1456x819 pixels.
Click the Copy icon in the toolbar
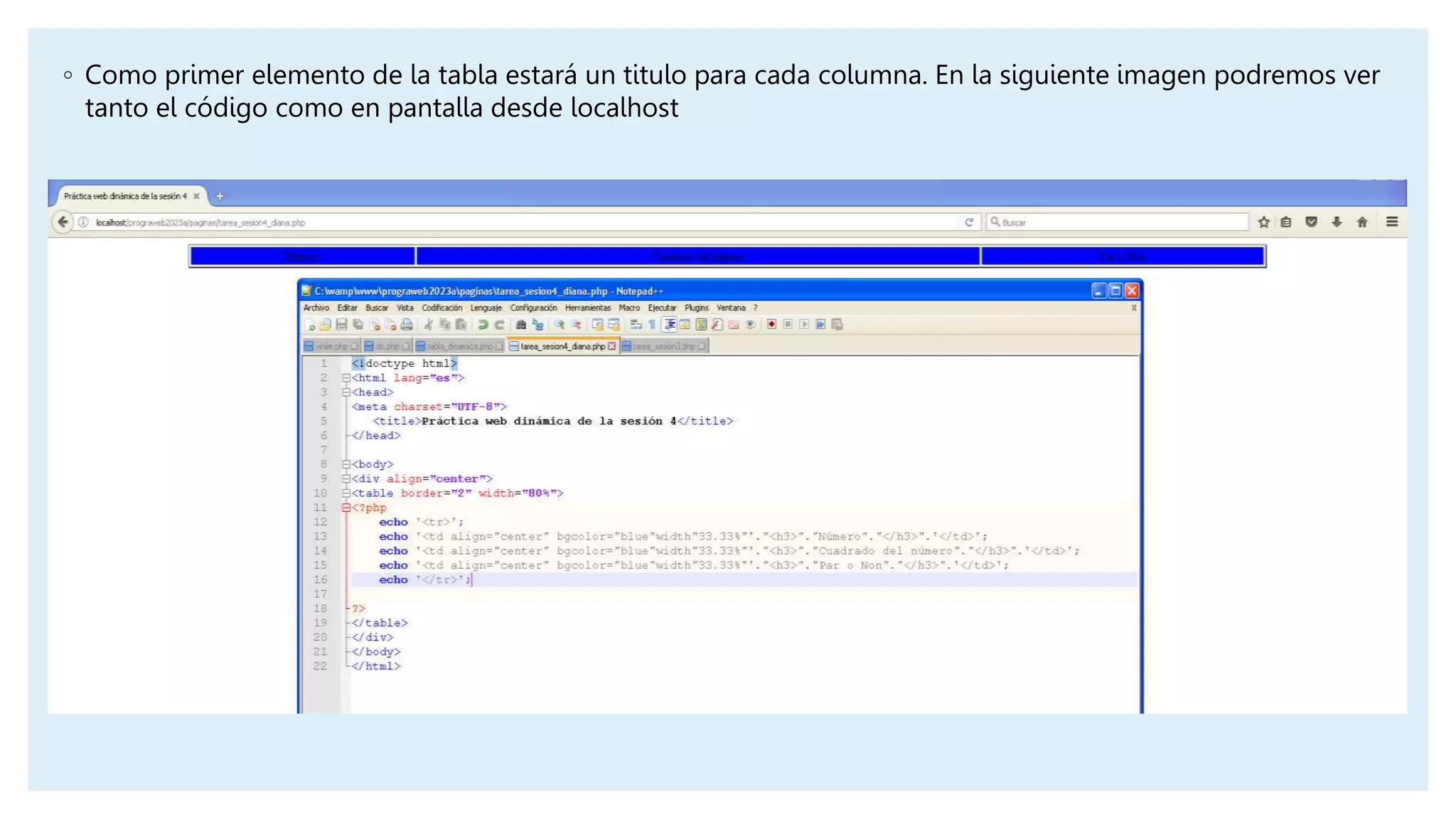pyautogui.click(x=445, y=325)
